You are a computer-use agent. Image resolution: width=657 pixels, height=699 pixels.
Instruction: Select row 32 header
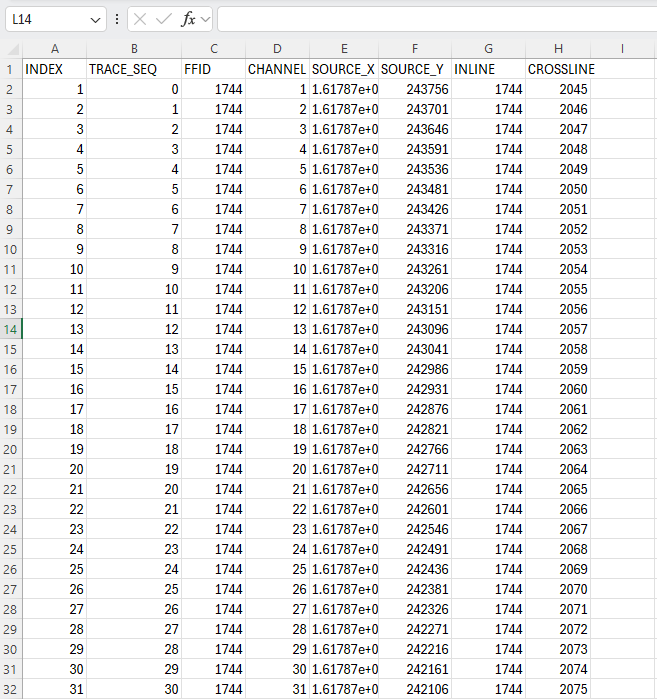tap(11, 689)
